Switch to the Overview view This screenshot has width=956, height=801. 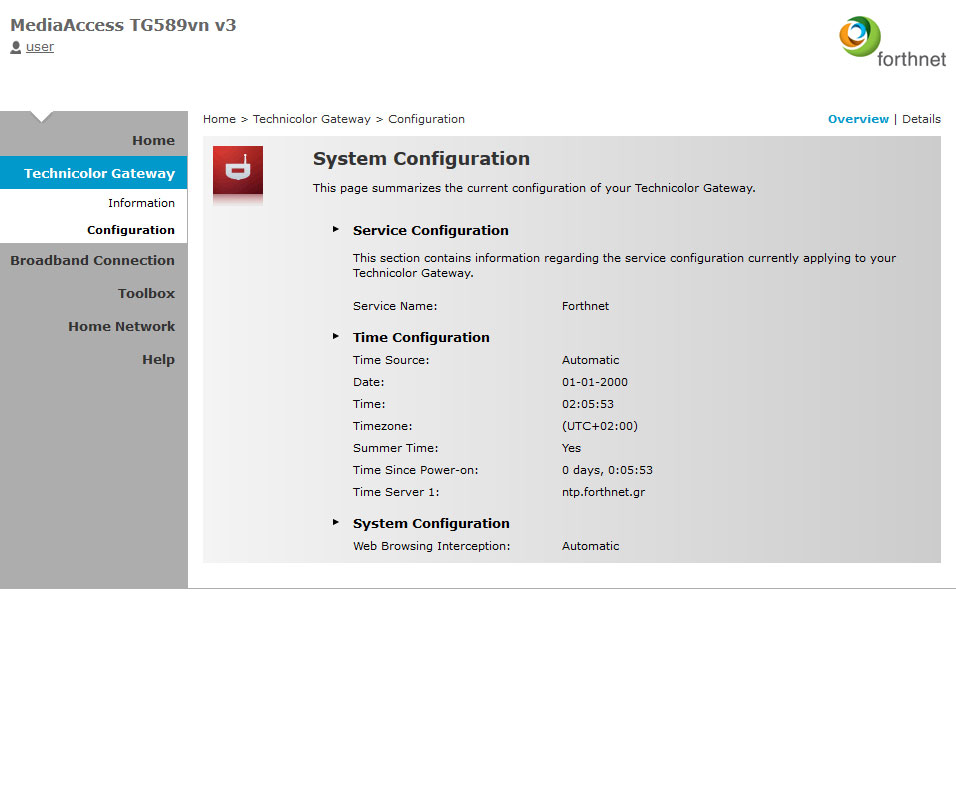[858, 119]
